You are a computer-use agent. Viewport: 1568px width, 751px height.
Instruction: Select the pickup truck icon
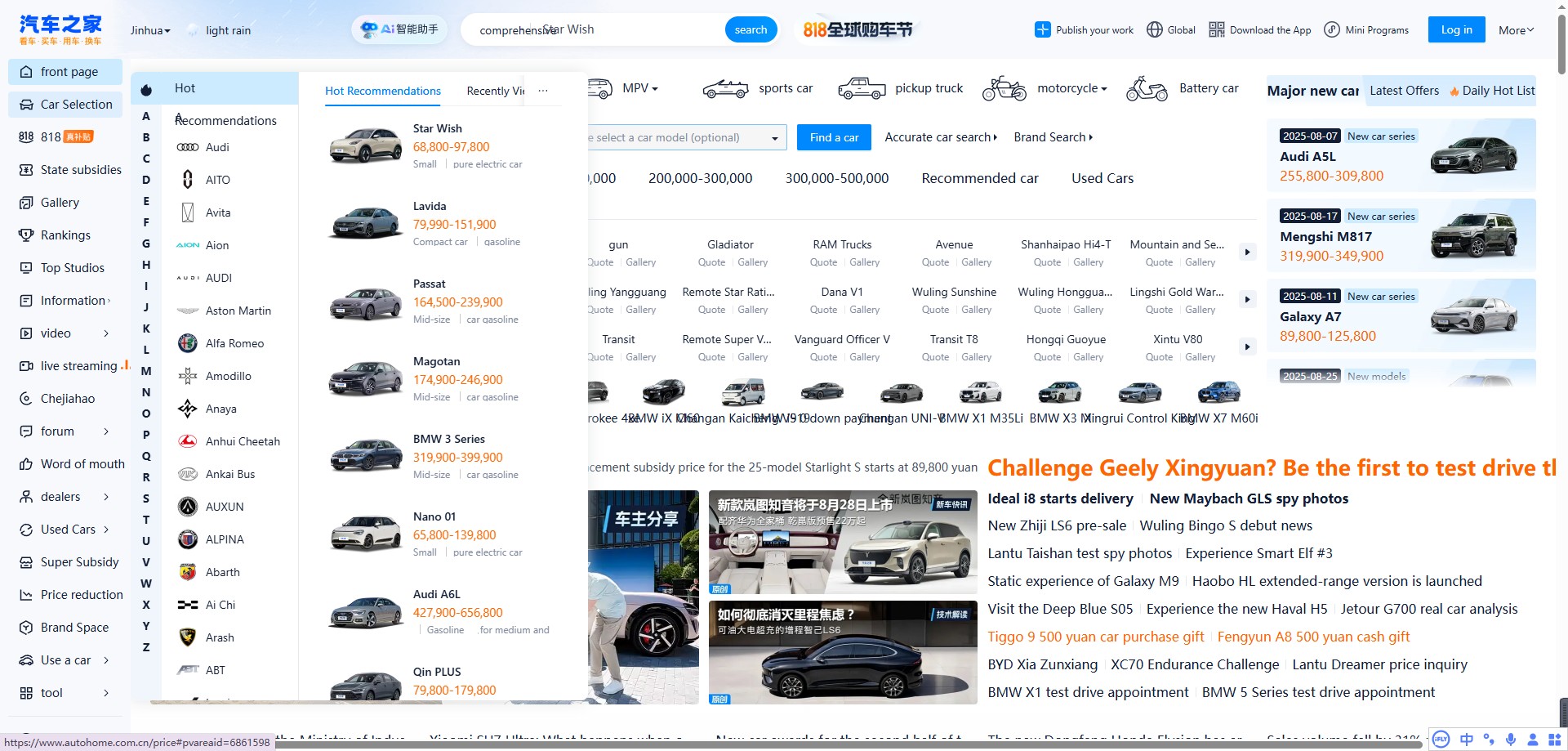862,88
